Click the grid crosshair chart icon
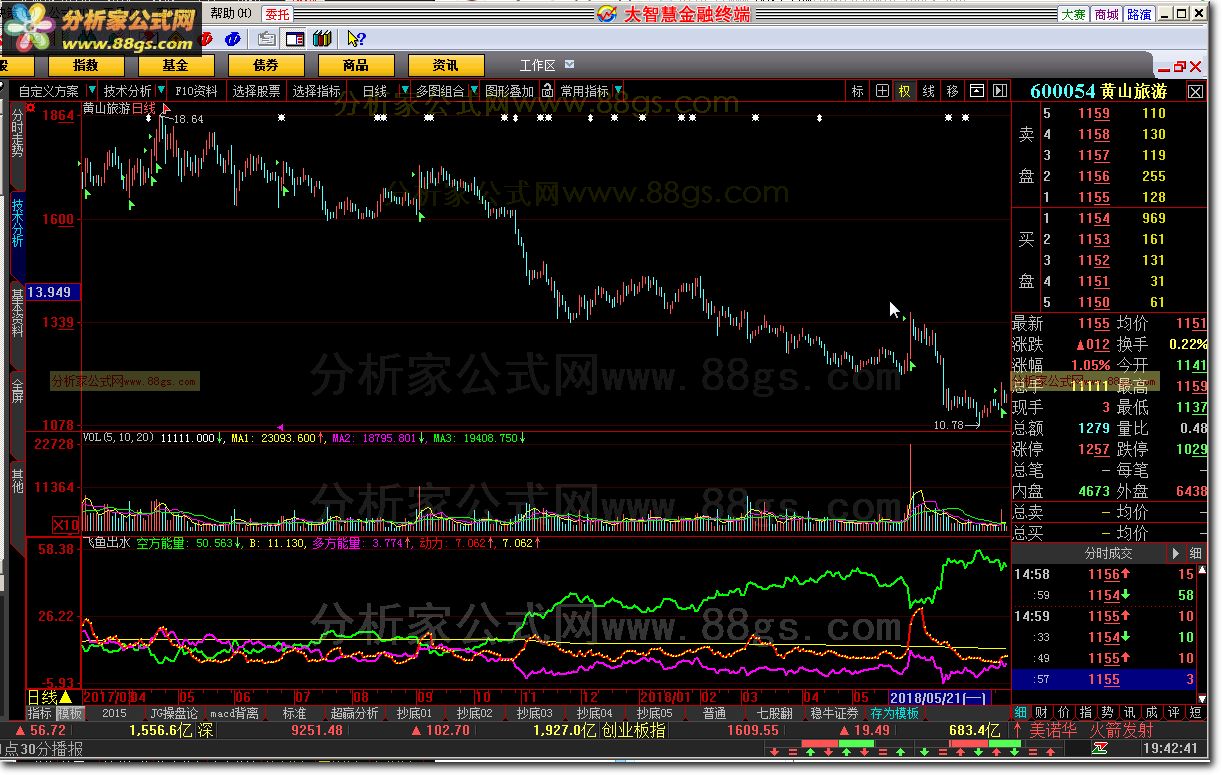Screen dimensions: 1223x775 pyautogui.click(x=882, y=91)
